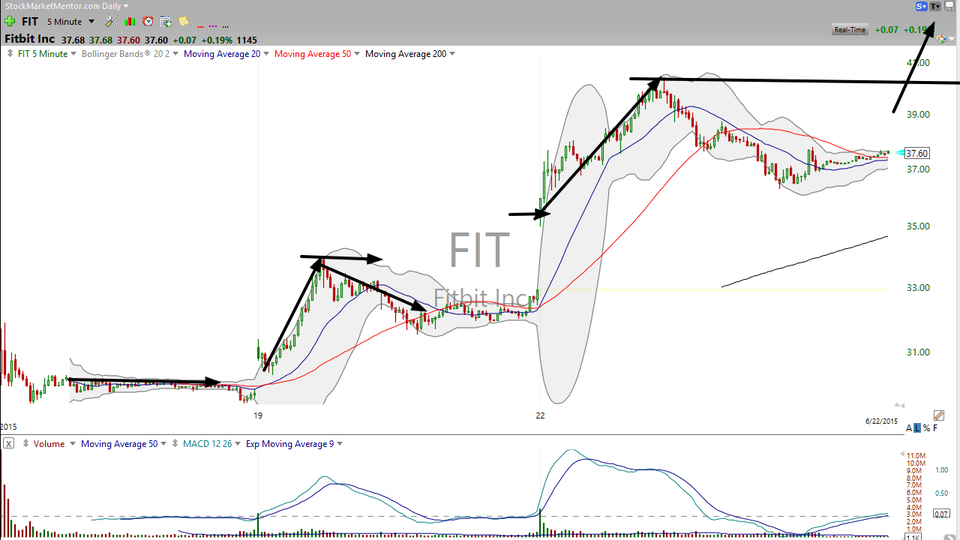Toggle the A arithmetic scale option
The image size is (960, 540).
[909, 428]
